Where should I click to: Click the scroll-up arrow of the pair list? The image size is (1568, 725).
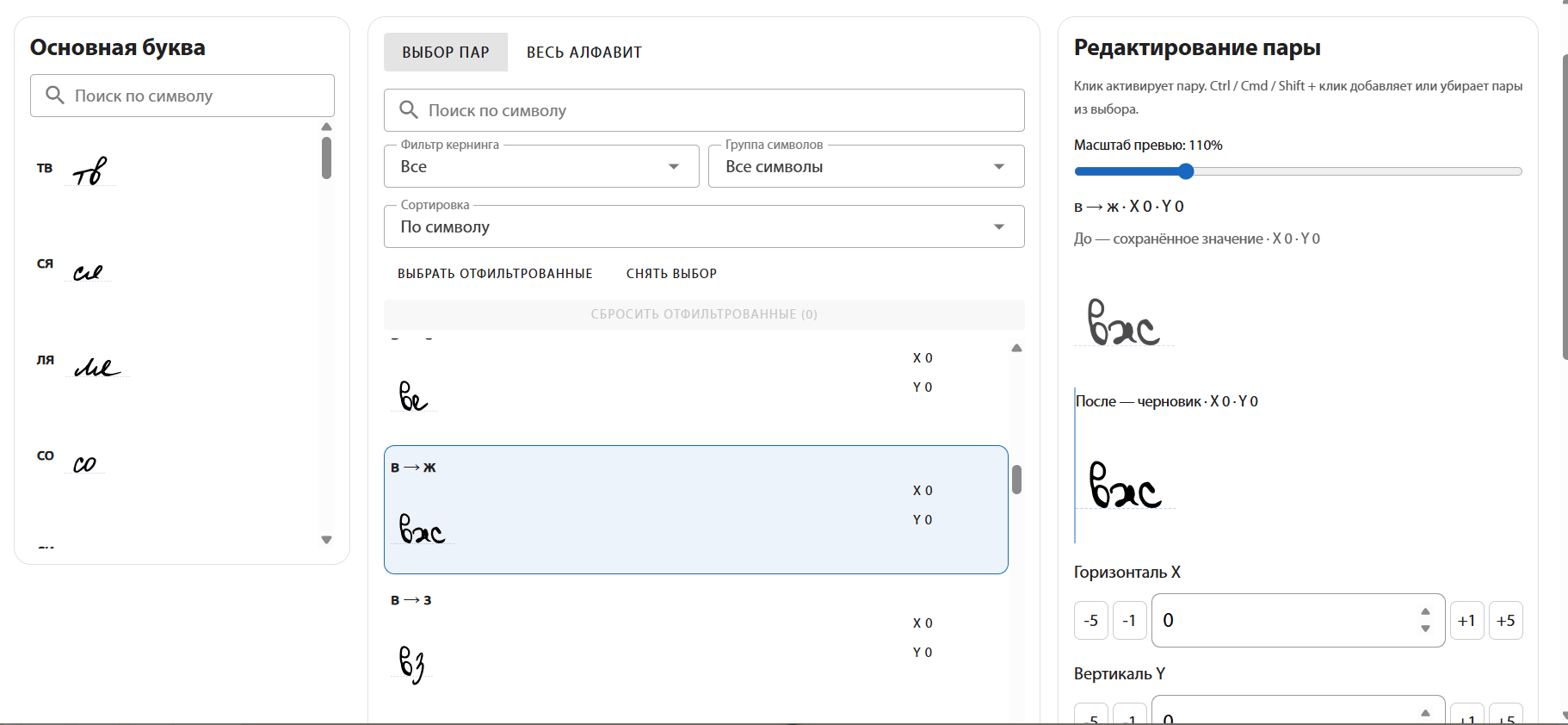[1017, 348]
